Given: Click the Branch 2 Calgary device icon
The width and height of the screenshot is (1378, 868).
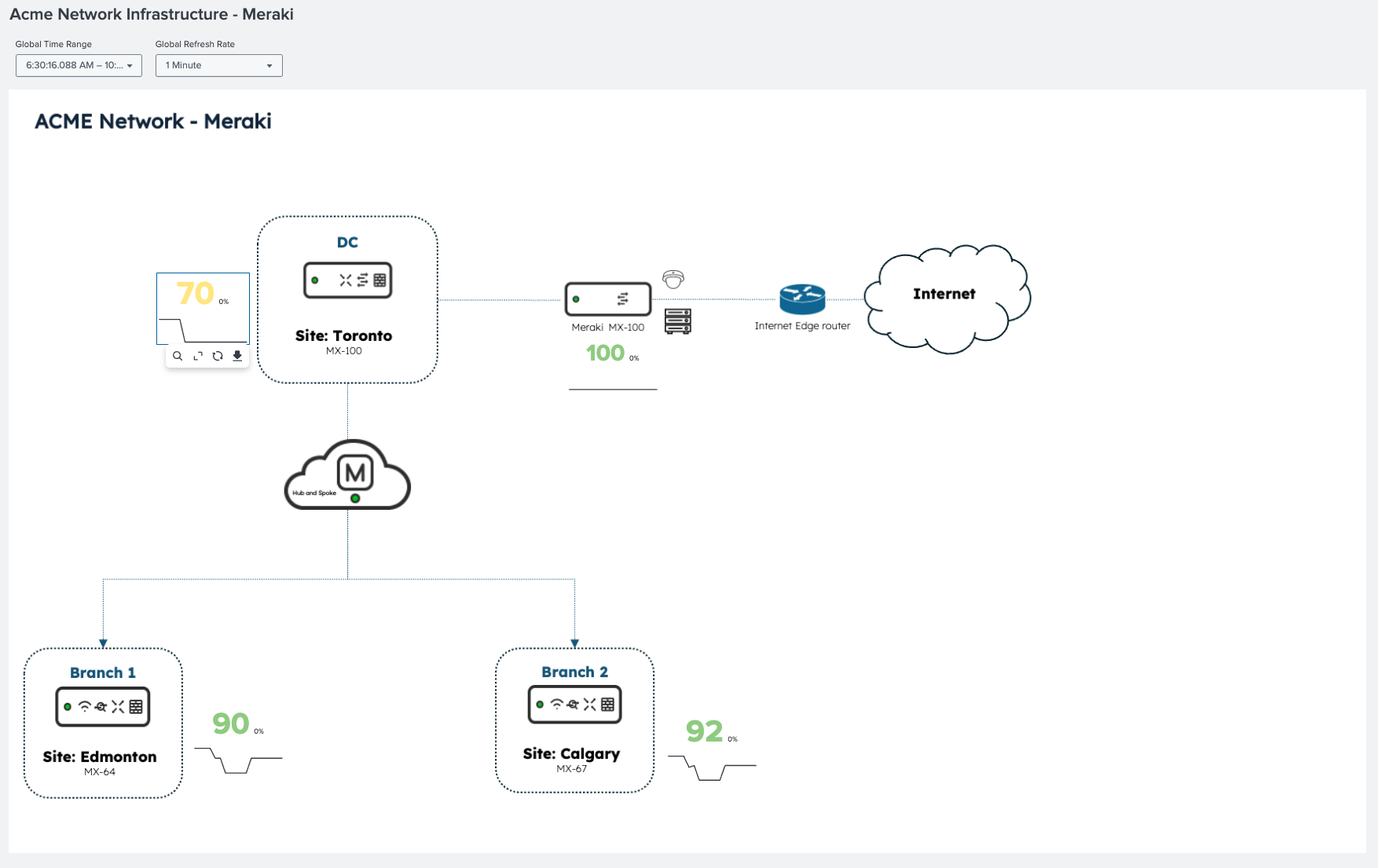Looking at the screenshot, I should click(575, 705).
